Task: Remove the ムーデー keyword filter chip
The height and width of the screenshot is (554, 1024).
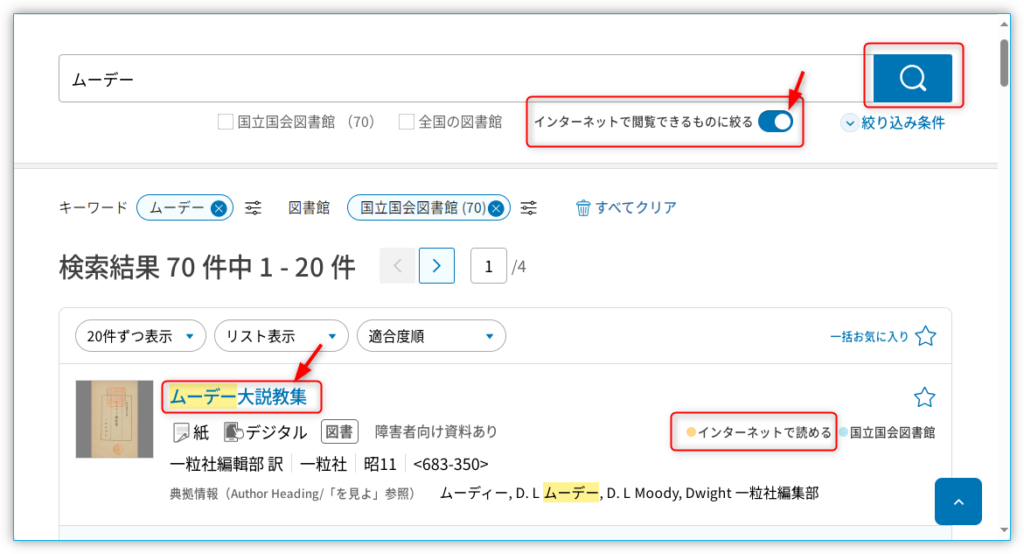Action: click(x=219, y=208)
